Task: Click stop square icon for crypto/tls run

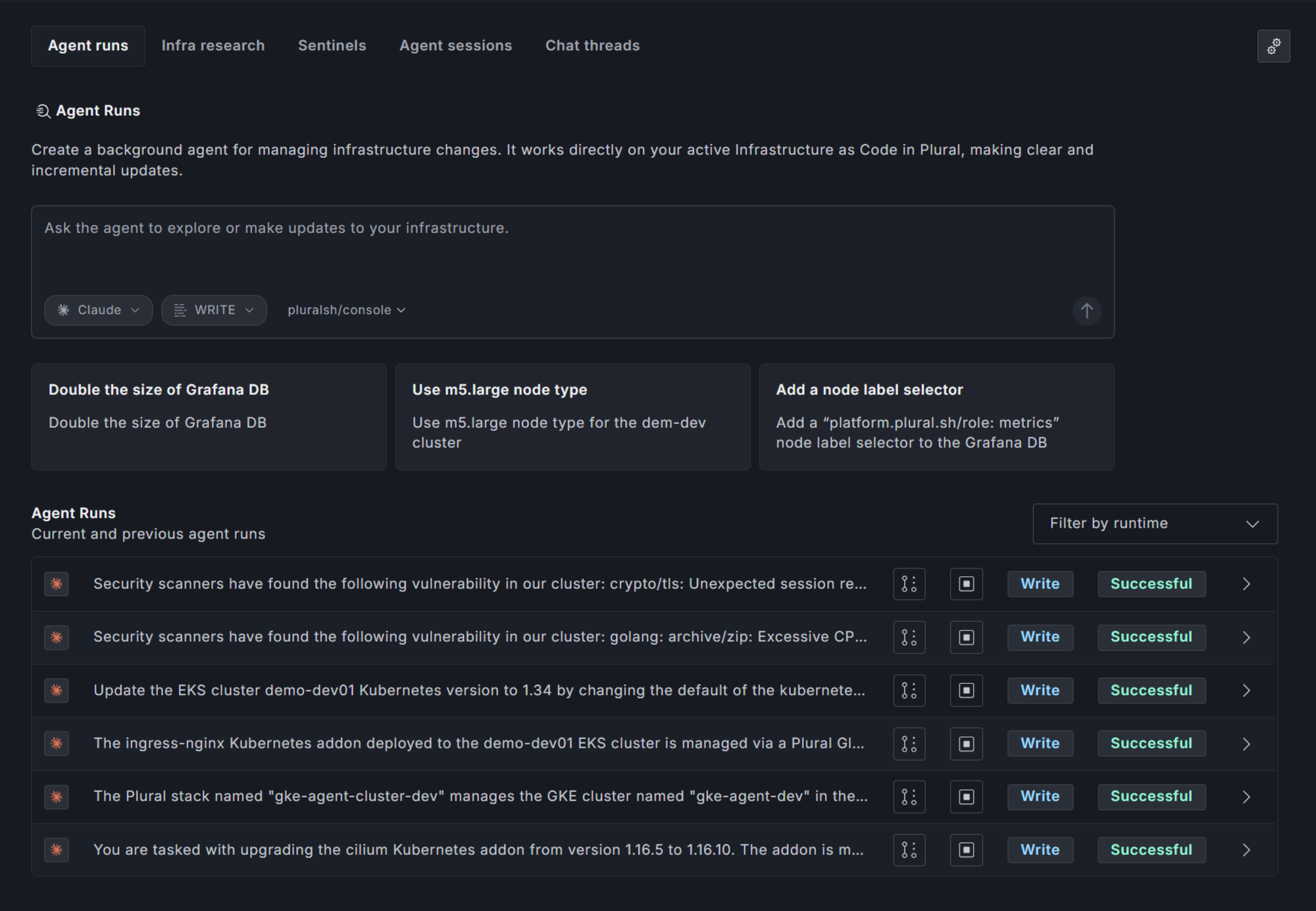Action: pyautogui.click(x=966, y=584)
